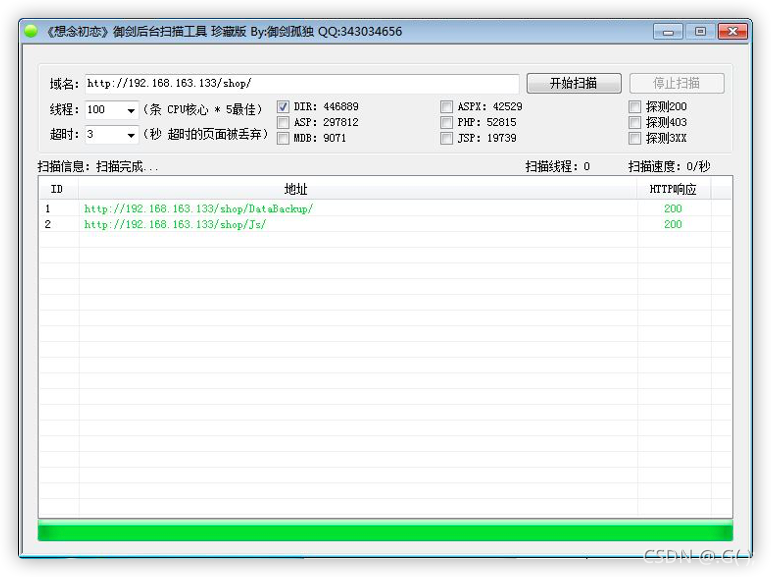Screen dimensions: 771x577
Task: Click the green app icon in title bar
Action: 31,31
